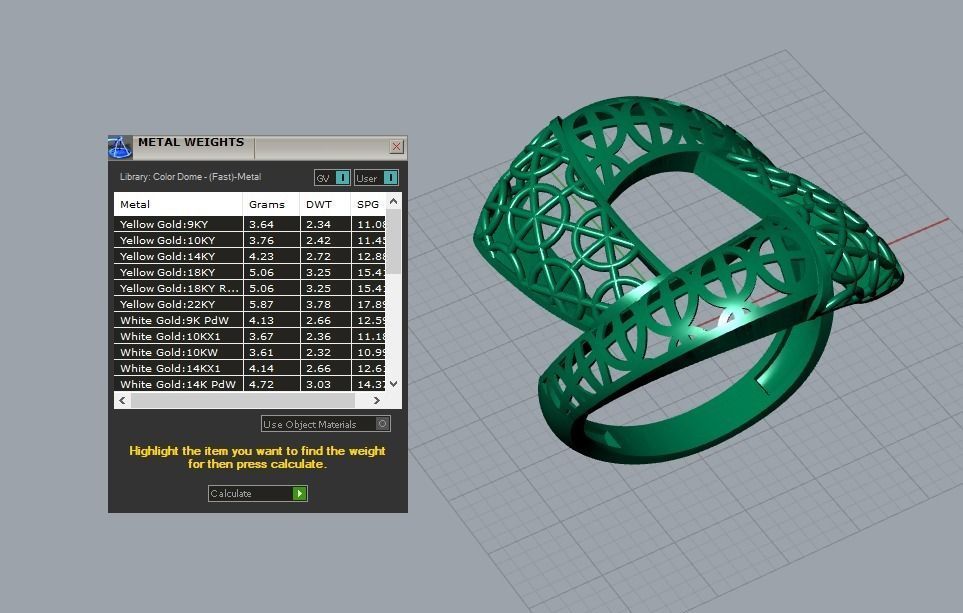The image size is (963, 613).
Task: Click the scroll up arrow of metal list
Action: pos(394,201)
